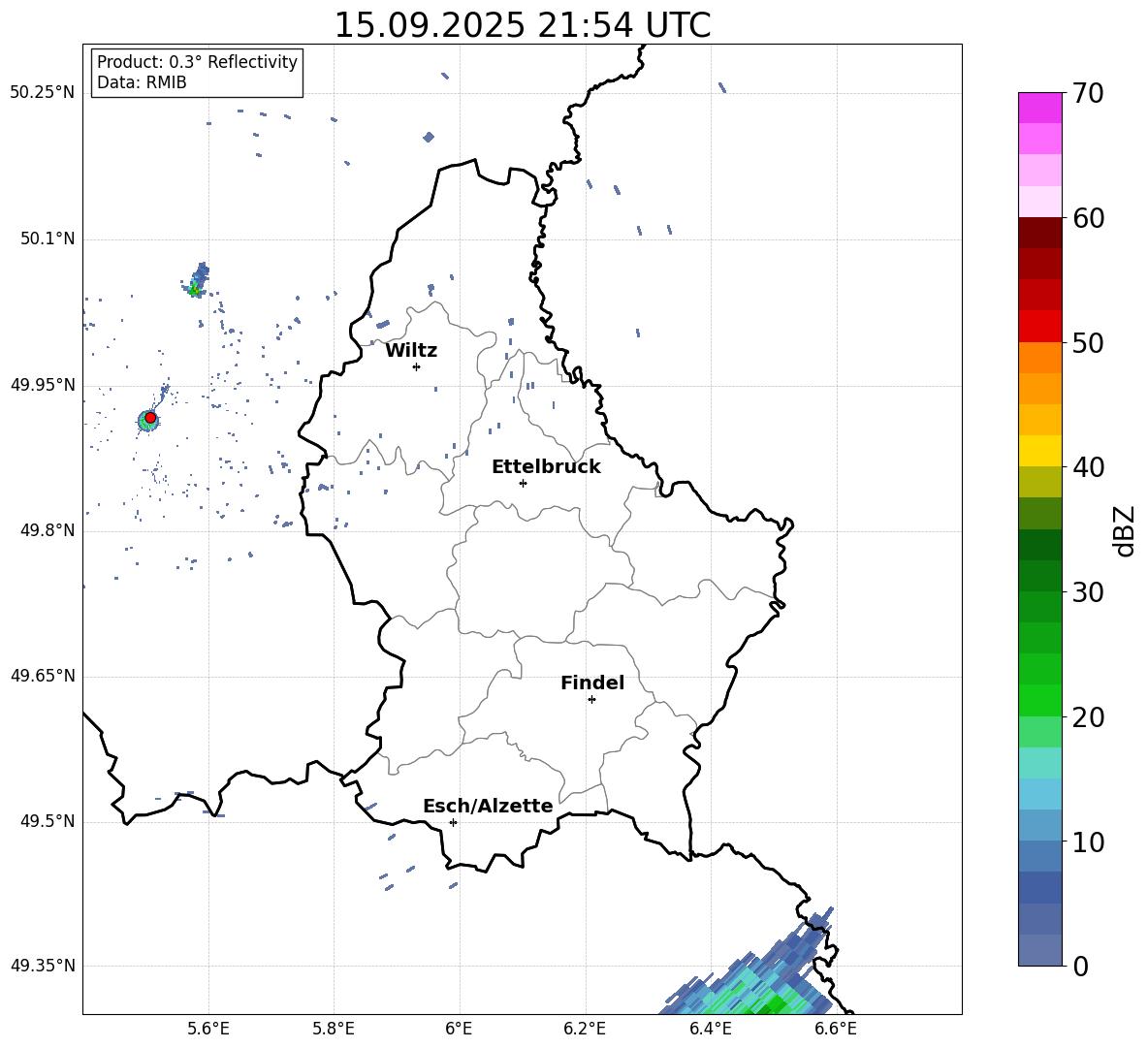Click the 50.25°N latitude label
Screen dimensions: 1148x1048
tap(44, 93)
